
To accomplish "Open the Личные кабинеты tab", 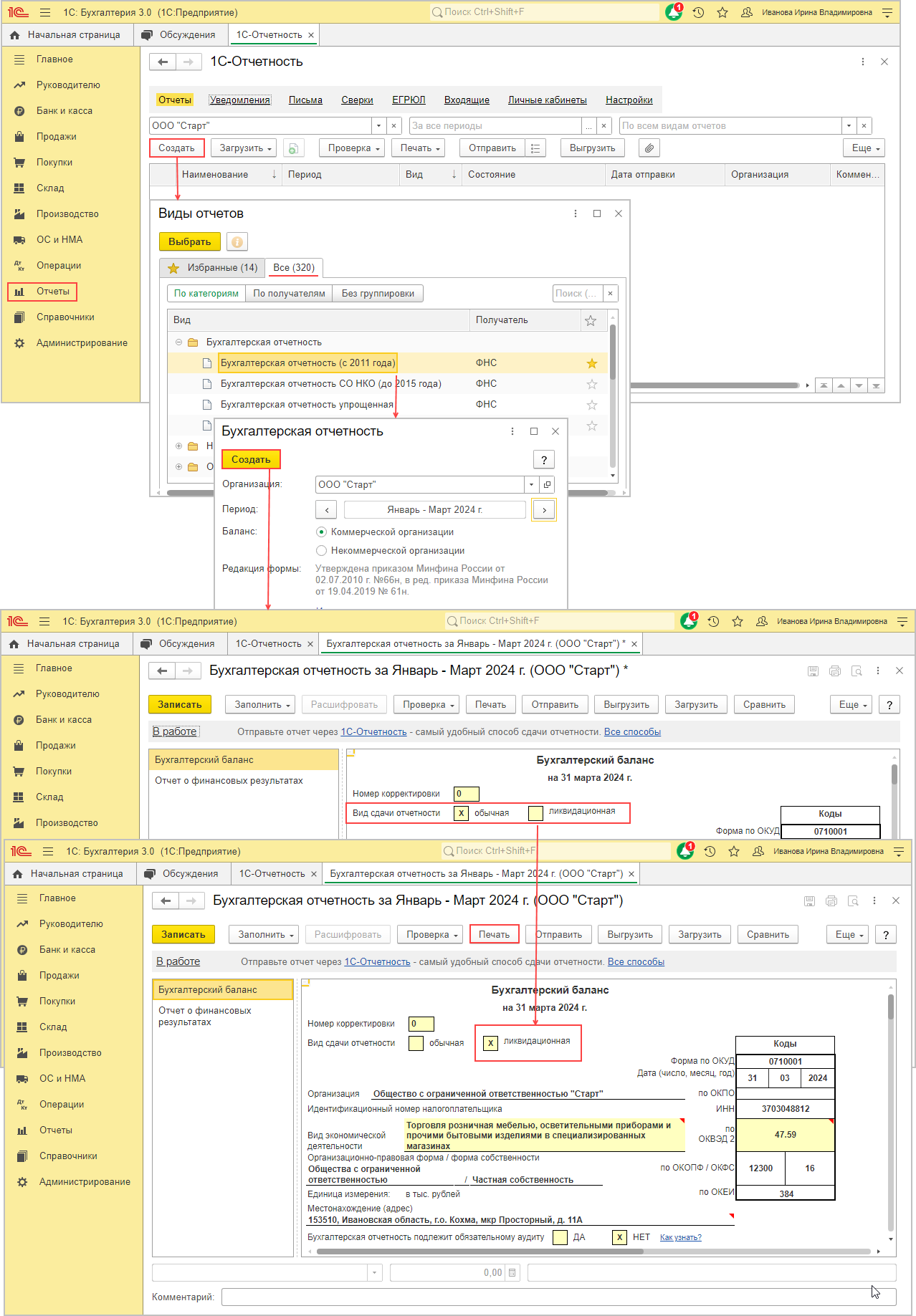I will click(548, 100).
